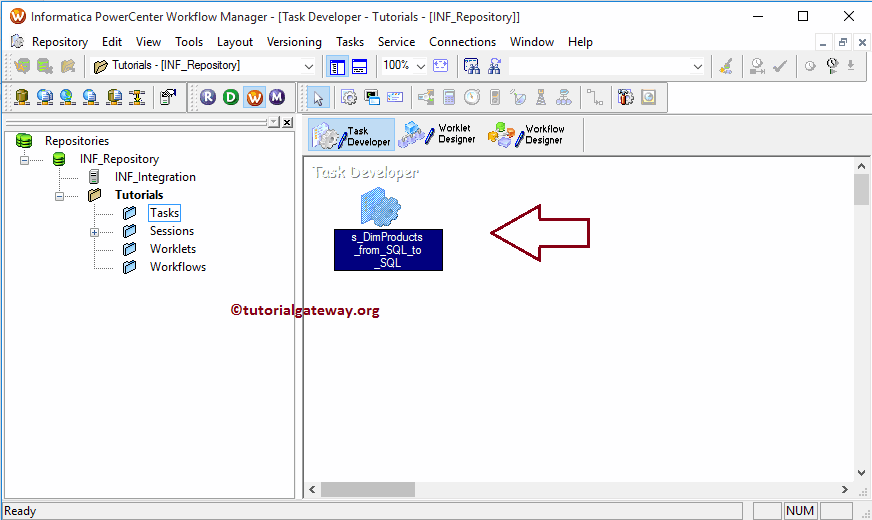
Task: Collapse the INF_Repository tree node
Action: (24, 160)
